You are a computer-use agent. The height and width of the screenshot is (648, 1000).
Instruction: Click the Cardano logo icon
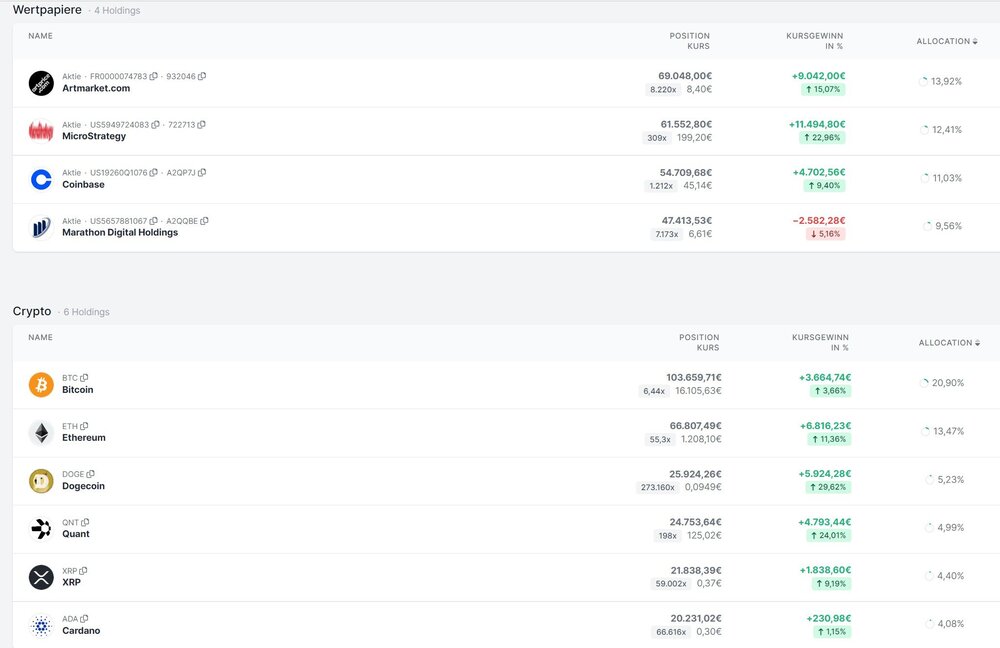[x=41, y=626]
